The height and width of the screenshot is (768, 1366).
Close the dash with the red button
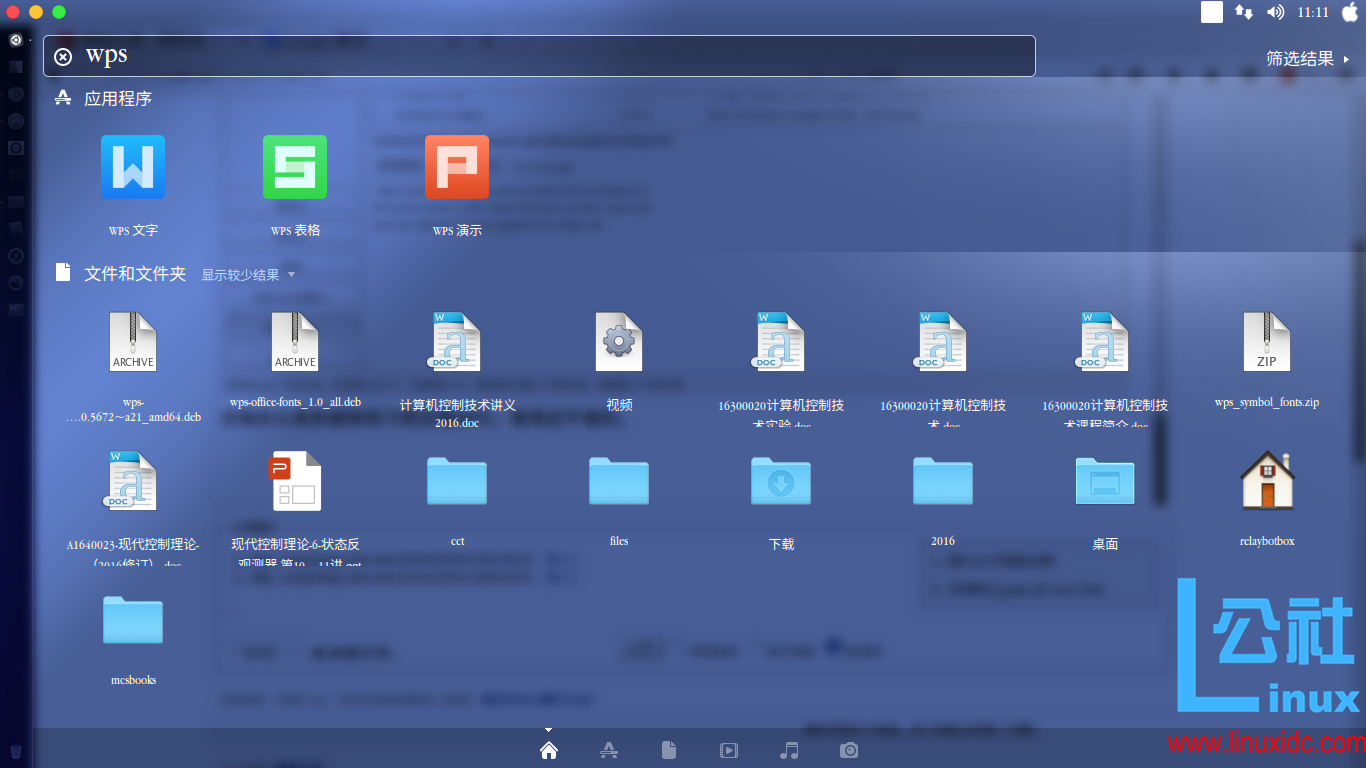click(x=13, y=12)
